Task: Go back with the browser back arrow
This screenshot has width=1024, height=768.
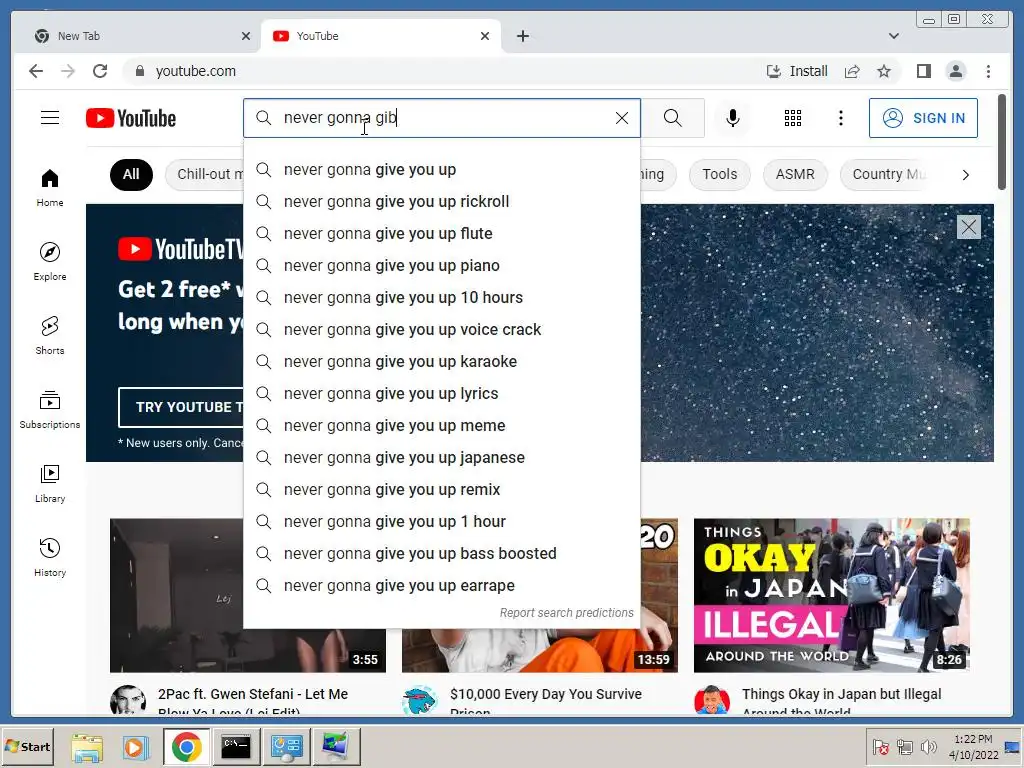Action: tap(36, 71)
